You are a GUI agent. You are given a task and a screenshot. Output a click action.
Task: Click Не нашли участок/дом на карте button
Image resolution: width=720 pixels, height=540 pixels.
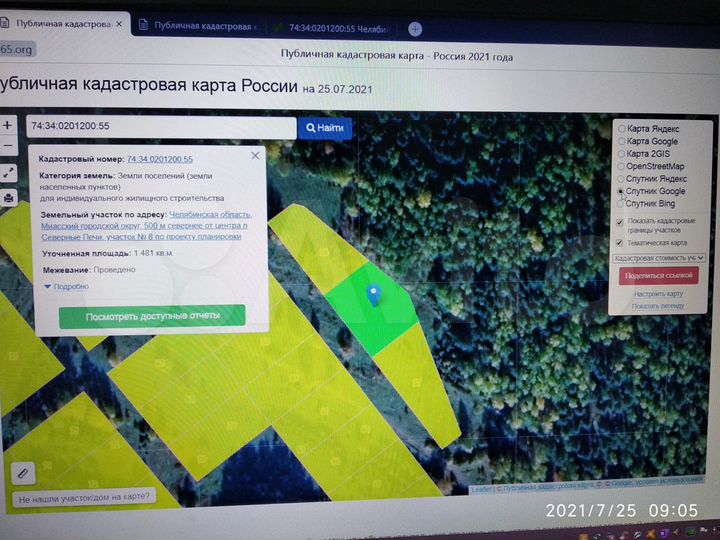pyautogui.click(x=84, y=497)
